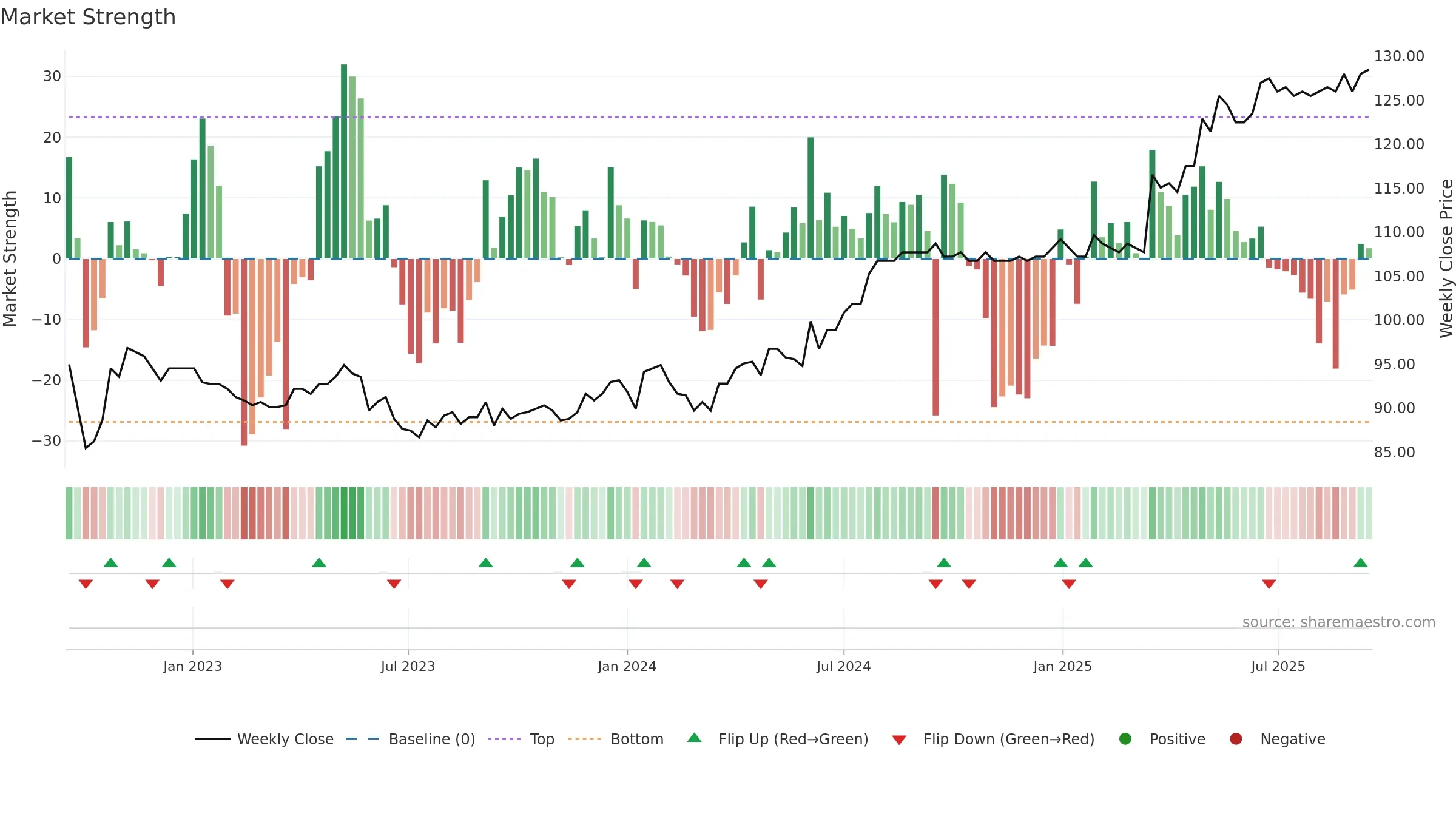Click the red circle Negative legend icon
This screenshot has width=1456, height=819.
(x=1236, y=739)
